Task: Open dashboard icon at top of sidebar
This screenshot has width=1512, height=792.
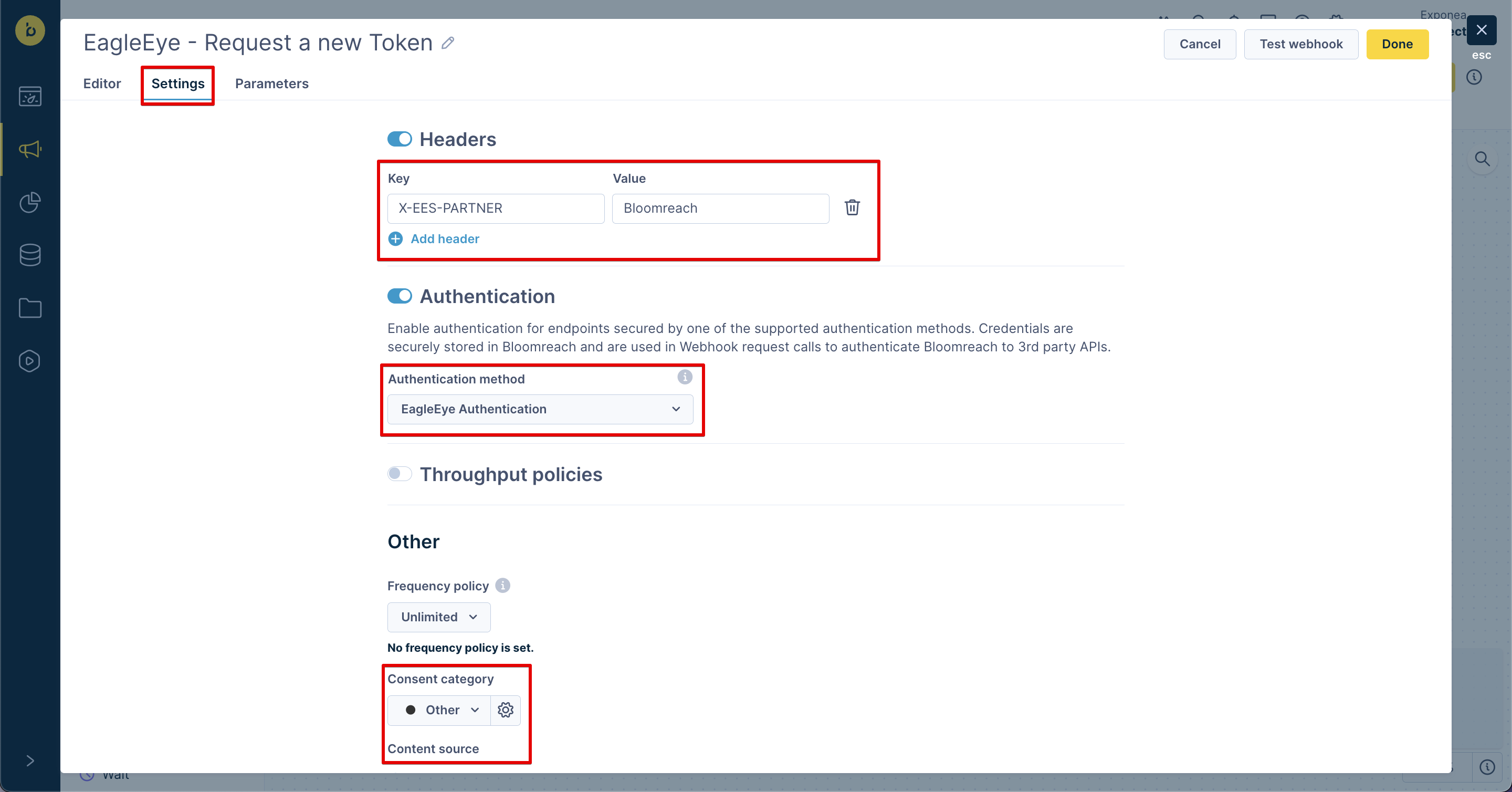Action: click(30, 96)
